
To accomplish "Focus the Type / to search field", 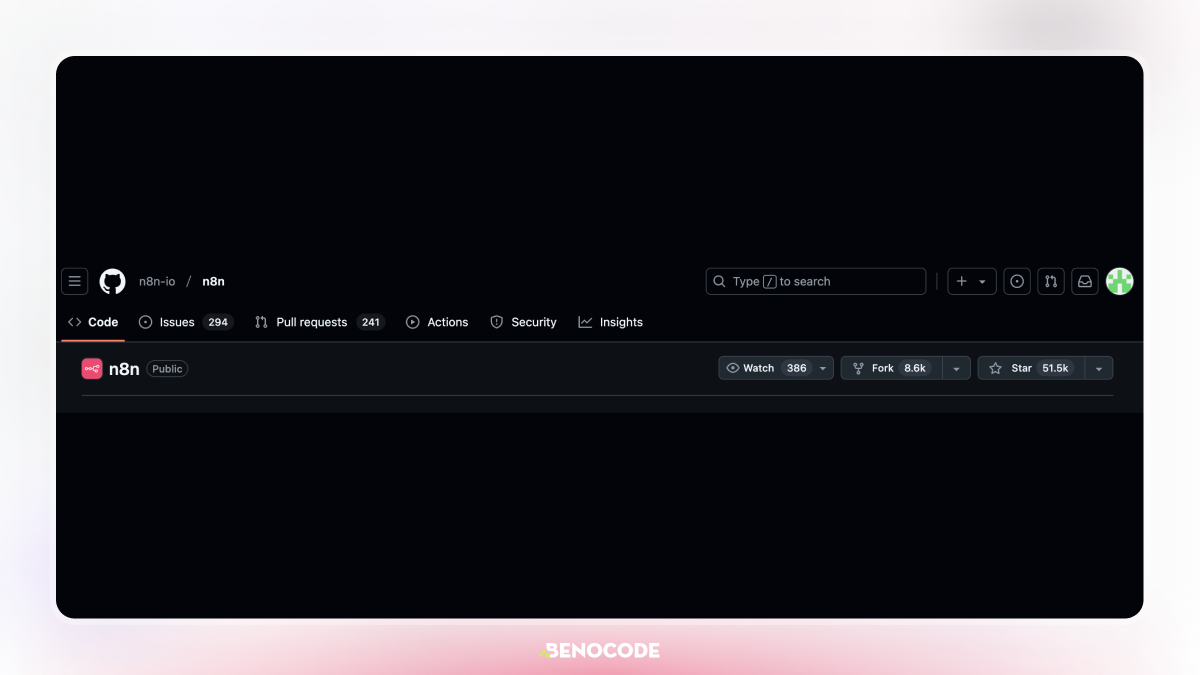I will click(816, 282).
